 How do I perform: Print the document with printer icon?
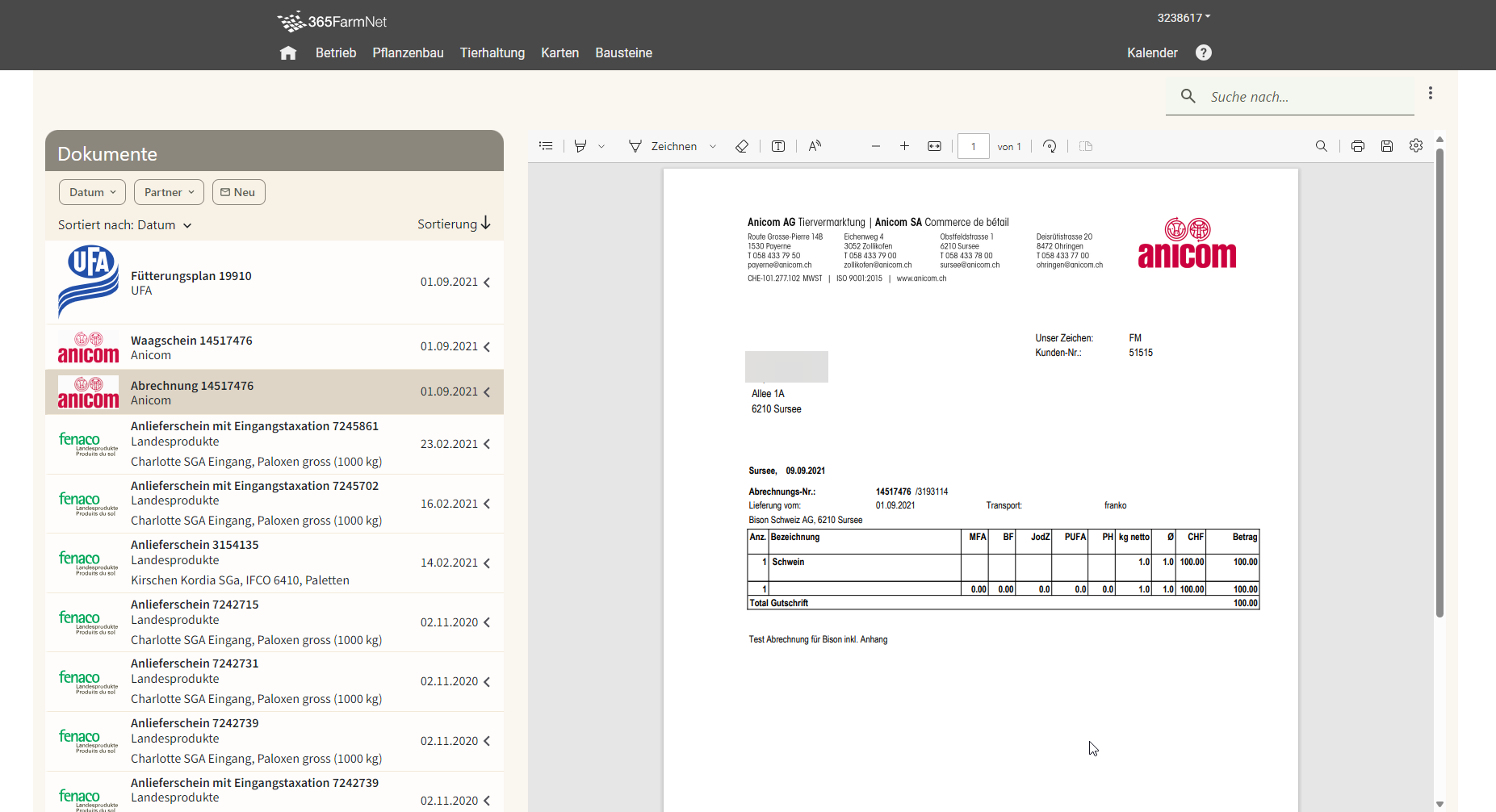pos(1358,146)
